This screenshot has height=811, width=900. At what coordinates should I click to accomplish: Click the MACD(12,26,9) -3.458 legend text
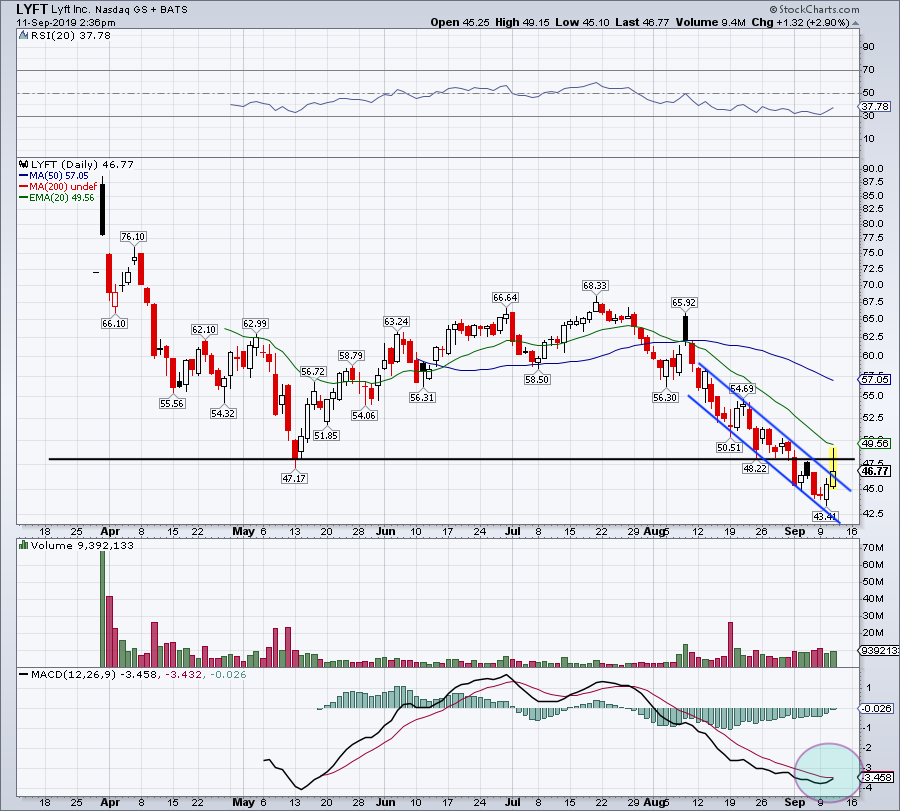tap(94, 674)
